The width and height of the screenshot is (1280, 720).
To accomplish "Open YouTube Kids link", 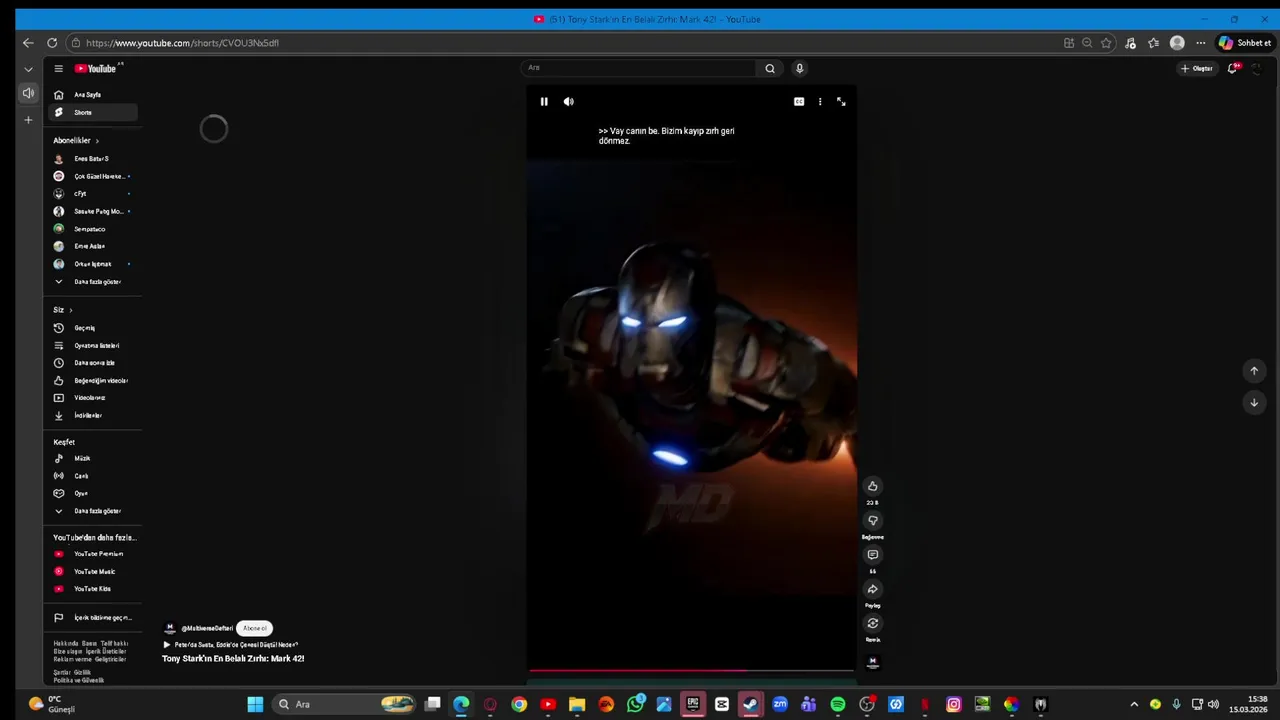I will pos(93,589).
